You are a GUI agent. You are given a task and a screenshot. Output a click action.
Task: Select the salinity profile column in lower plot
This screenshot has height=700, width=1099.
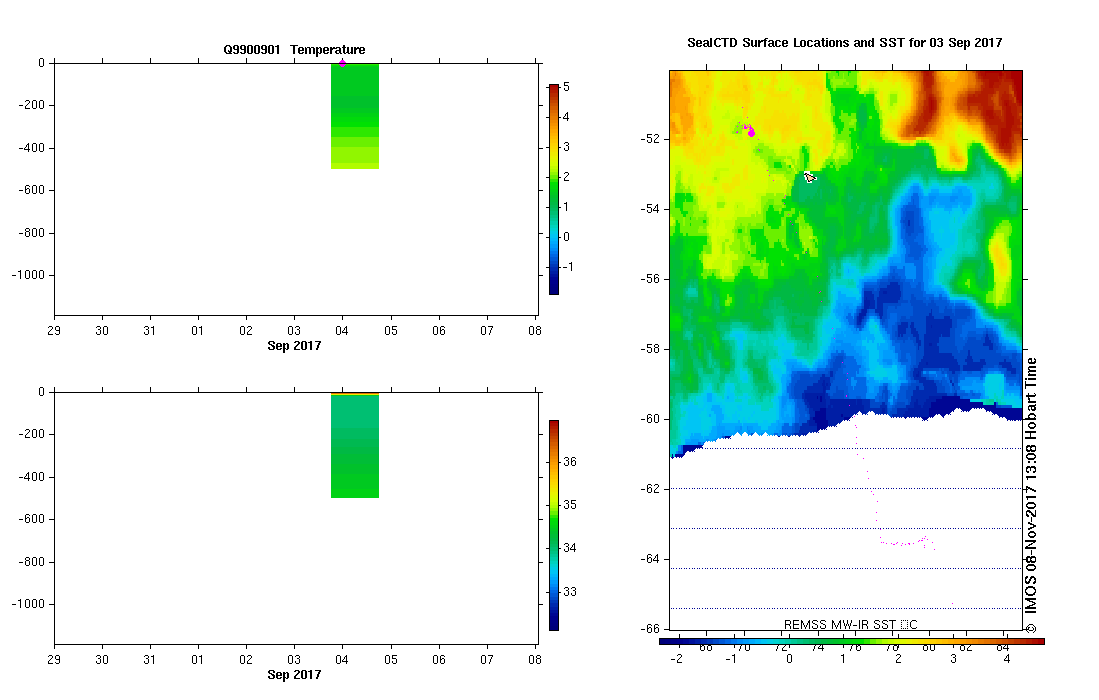pos(355,446)
